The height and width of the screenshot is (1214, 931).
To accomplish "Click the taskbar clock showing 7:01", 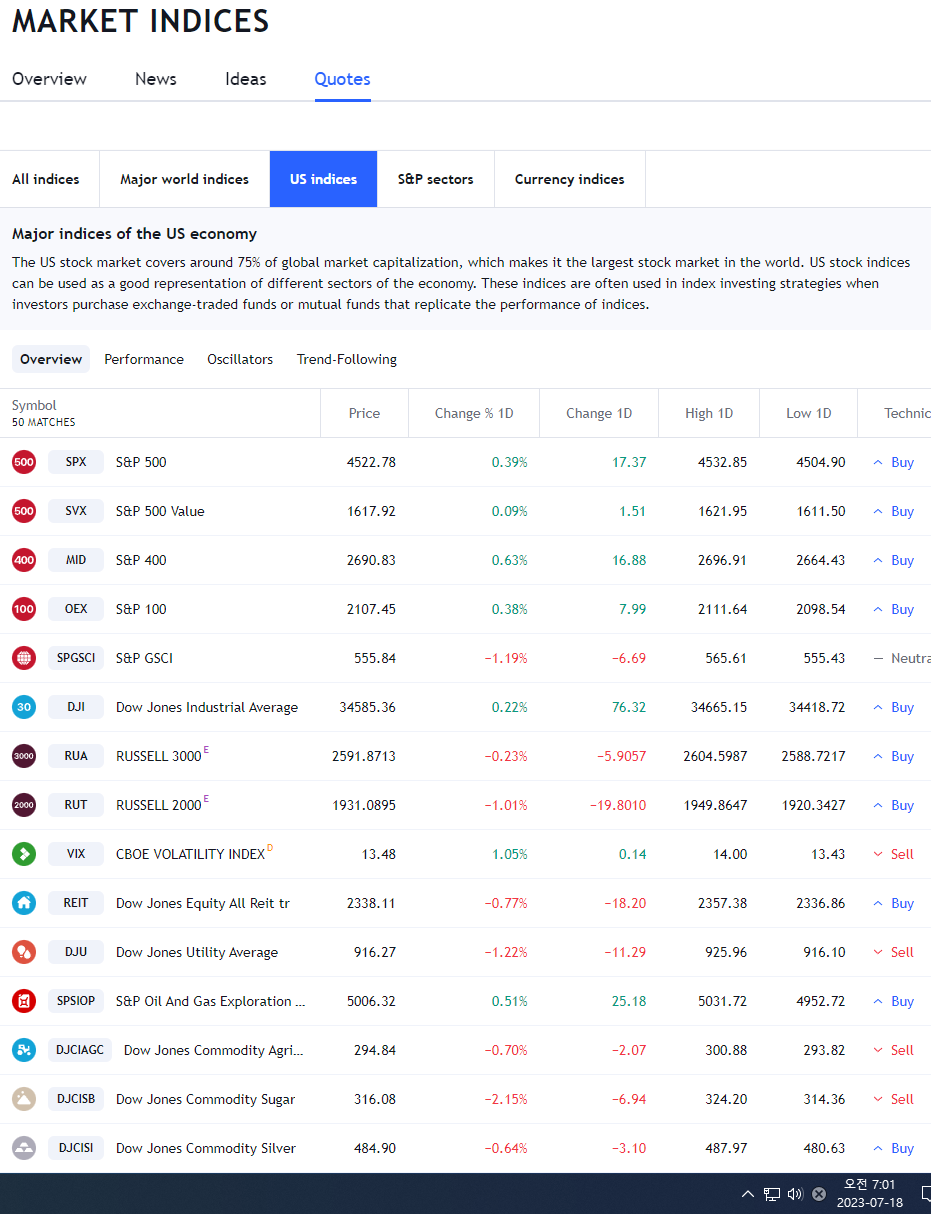I will click(870, 1193).
